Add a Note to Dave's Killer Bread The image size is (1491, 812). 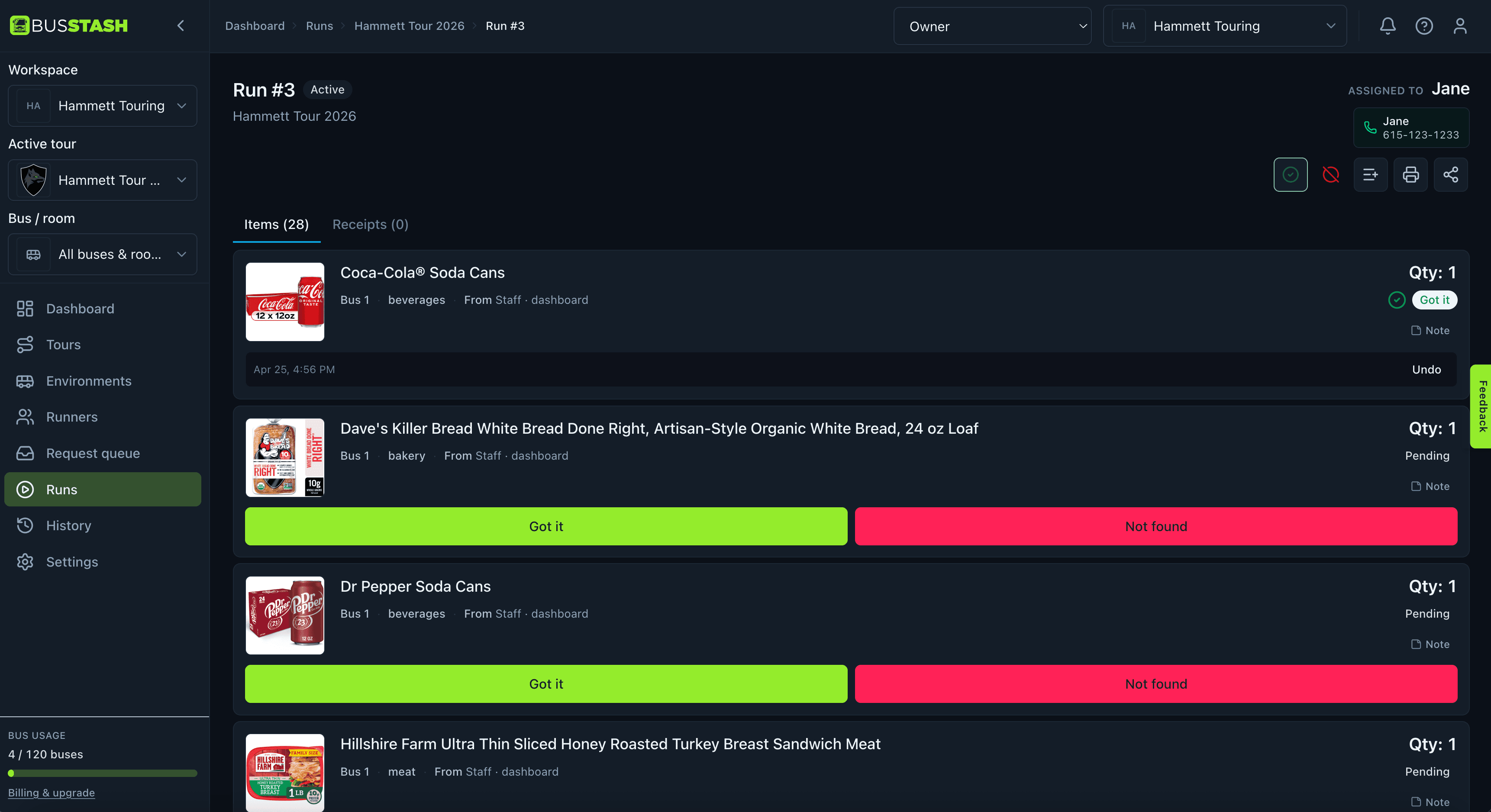(1430, 486)
